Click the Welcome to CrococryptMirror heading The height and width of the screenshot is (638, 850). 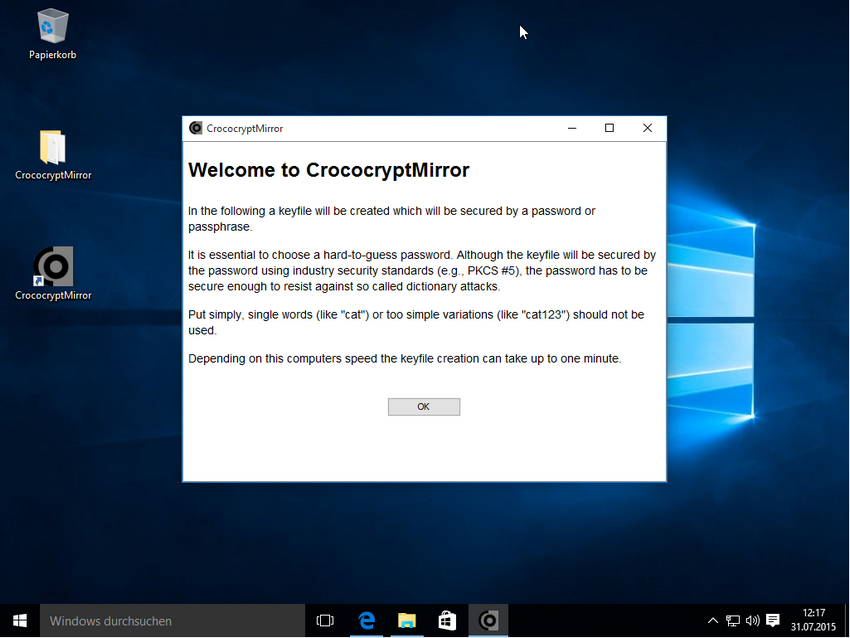point(329,170)
